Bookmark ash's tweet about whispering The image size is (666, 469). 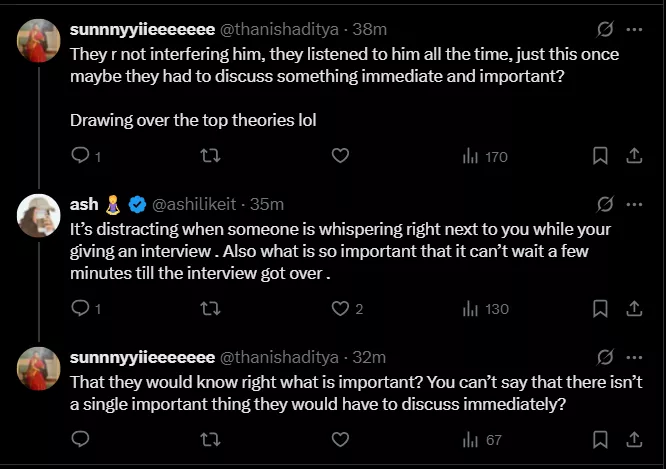(x=600, y=309)
